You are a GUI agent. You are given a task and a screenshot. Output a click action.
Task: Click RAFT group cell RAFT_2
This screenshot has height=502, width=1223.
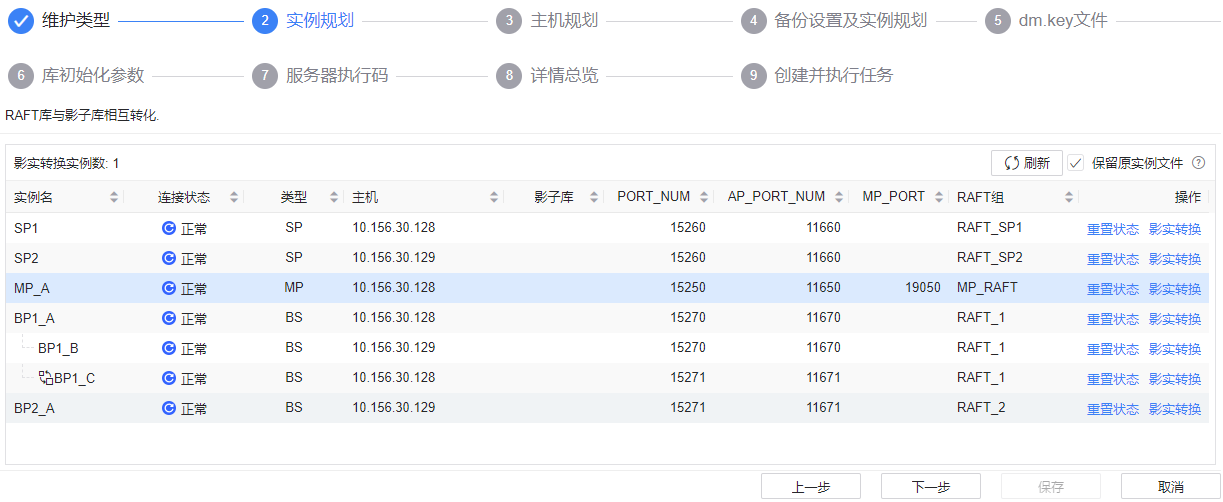981,408
